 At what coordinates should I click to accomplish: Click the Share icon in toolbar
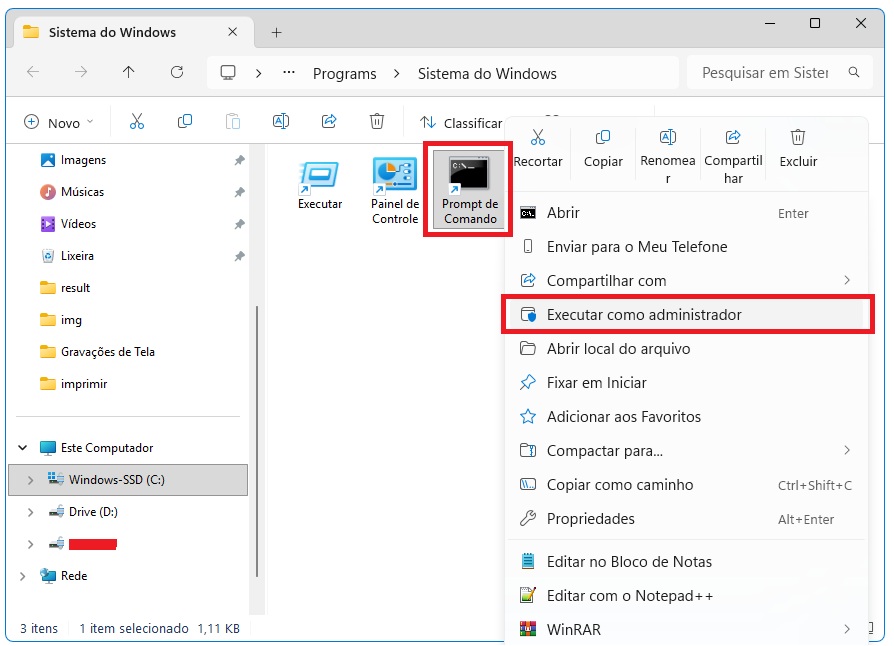click(329, 121)
